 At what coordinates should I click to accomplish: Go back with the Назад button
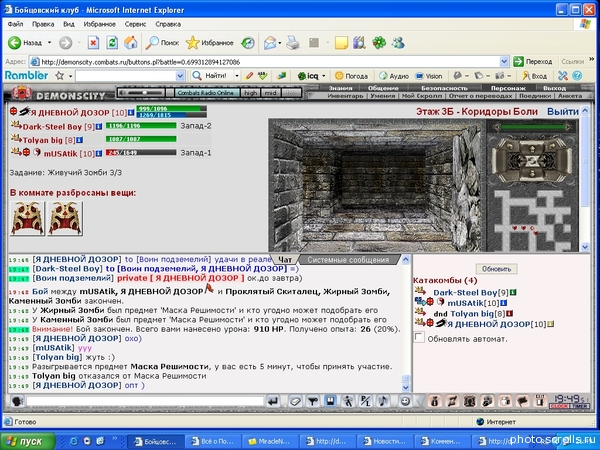point(25,43)
